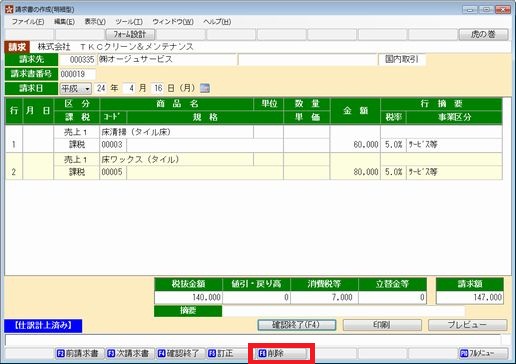516x364 pixels.
Task: Click the 商品名 column header
Action: tap(177, 104)
